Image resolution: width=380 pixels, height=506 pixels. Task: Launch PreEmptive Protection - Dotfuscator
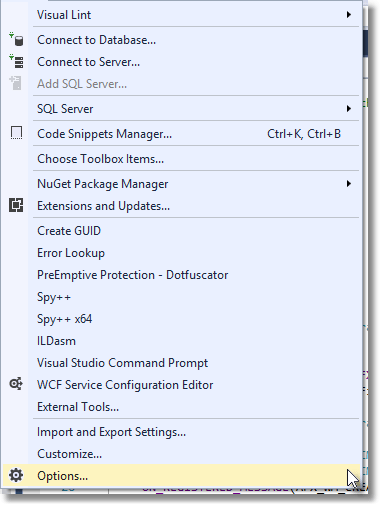[x=181, y=275]
